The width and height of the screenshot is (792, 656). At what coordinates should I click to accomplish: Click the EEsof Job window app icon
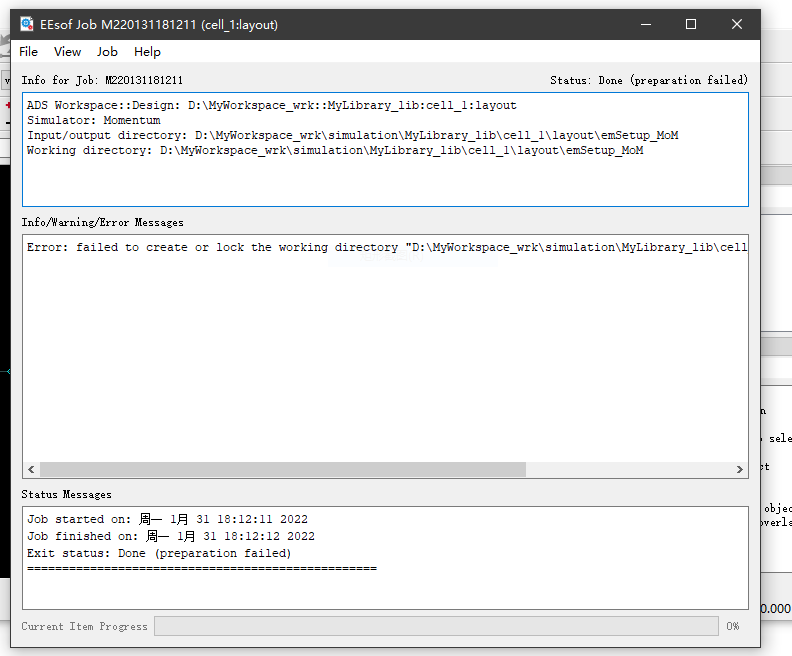[x=27, y=24]
